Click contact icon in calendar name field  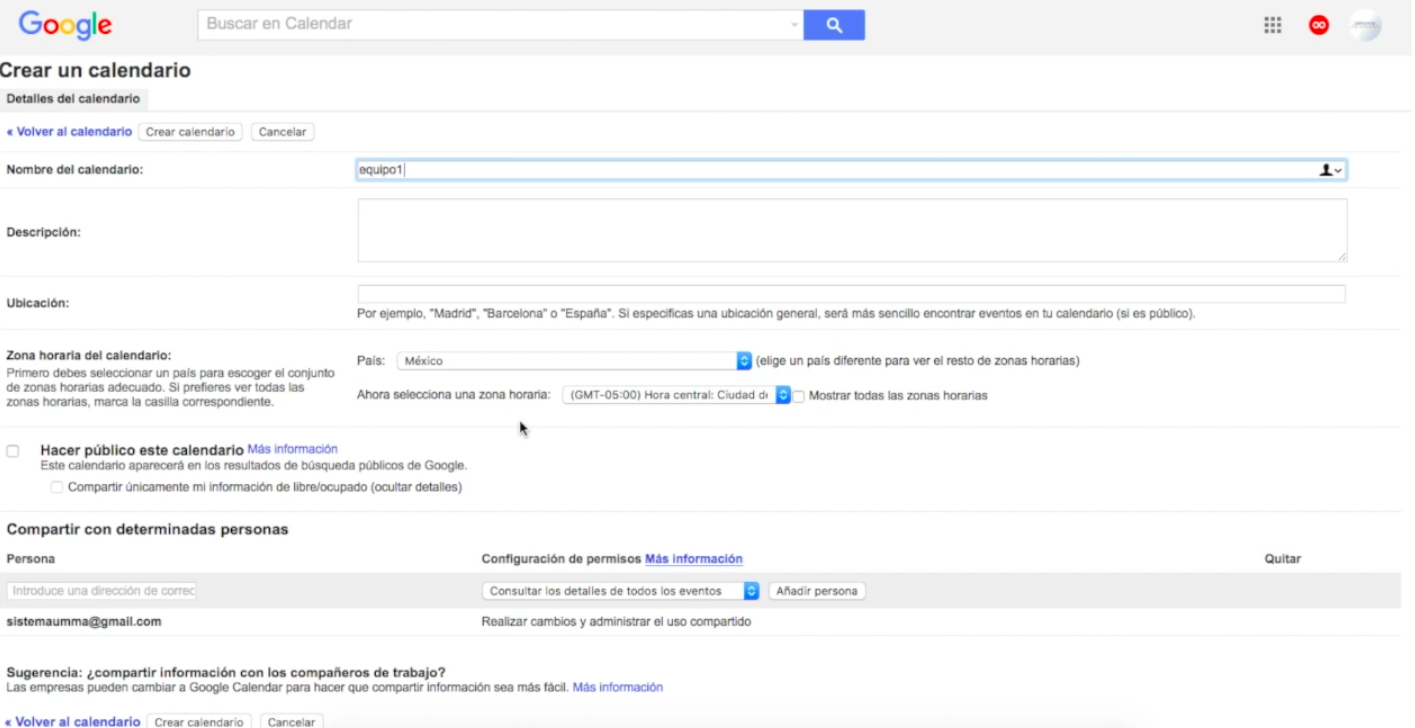pos(1331,170)
